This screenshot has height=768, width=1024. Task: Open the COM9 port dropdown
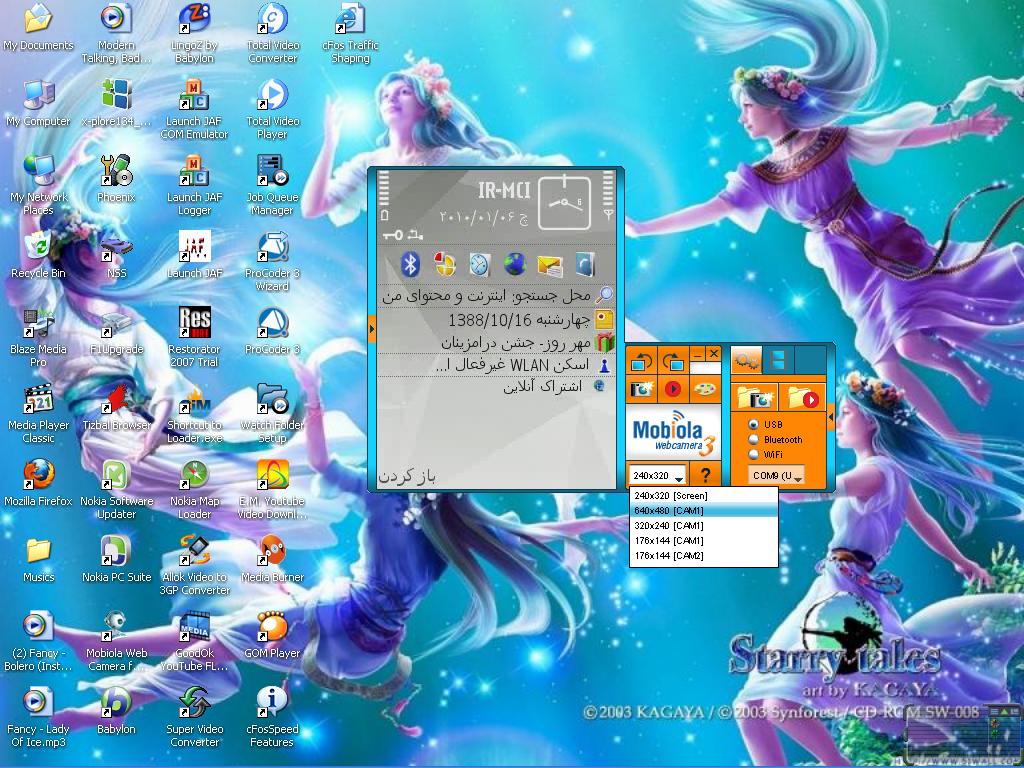(x=776, y=475)
